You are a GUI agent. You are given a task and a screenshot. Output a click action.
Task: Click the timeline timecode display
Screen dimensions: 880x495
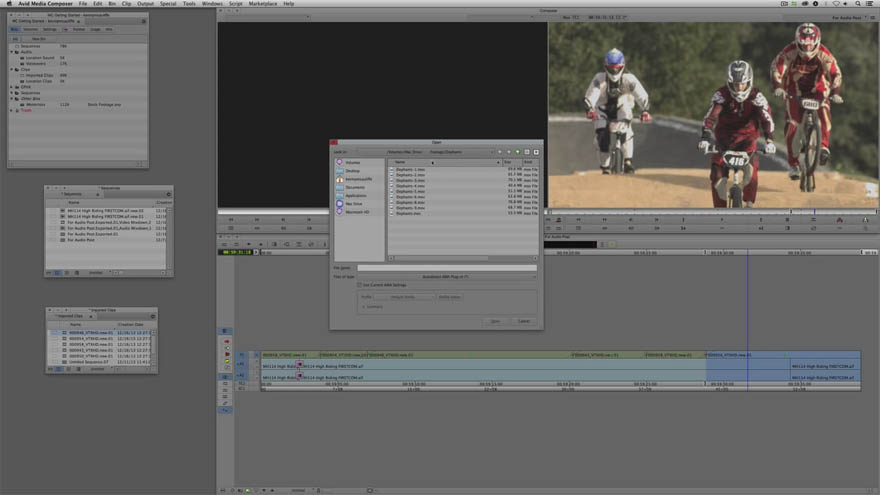[237, 253]
